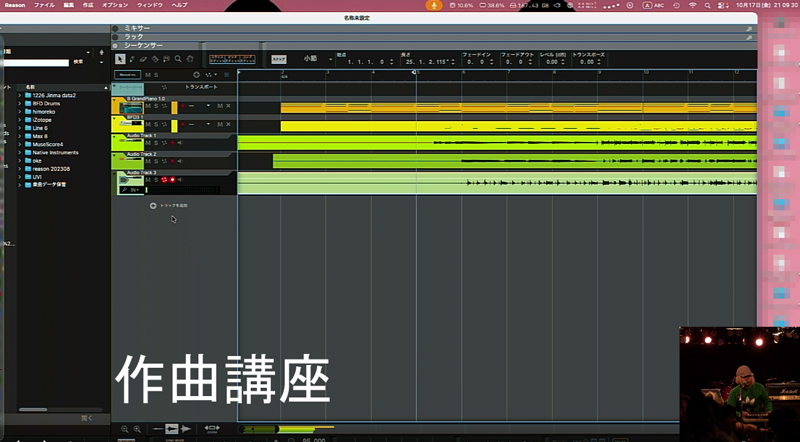Click the zoom out icon below the sequencer
This screenshot has width=800, height=442.
(125, 428)
